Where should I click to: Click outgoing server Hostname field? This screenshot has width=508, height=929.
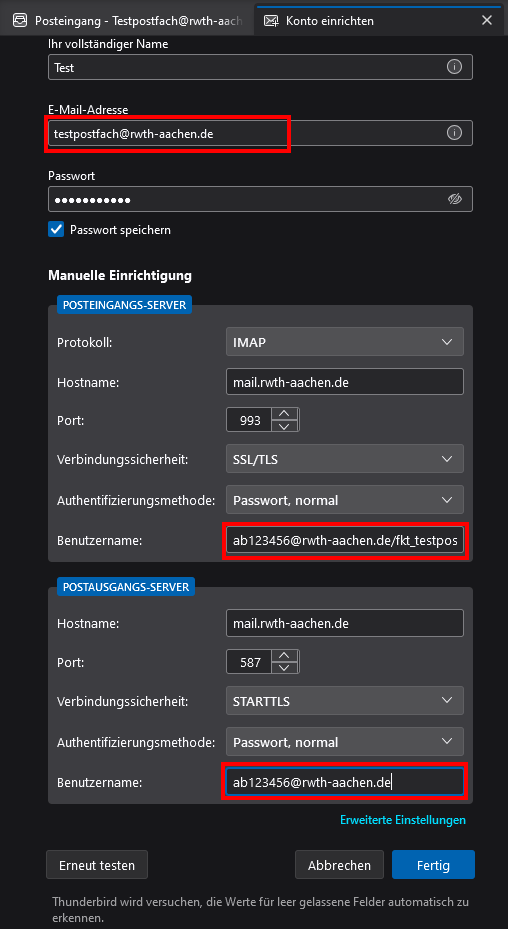[x=344, y=623]
